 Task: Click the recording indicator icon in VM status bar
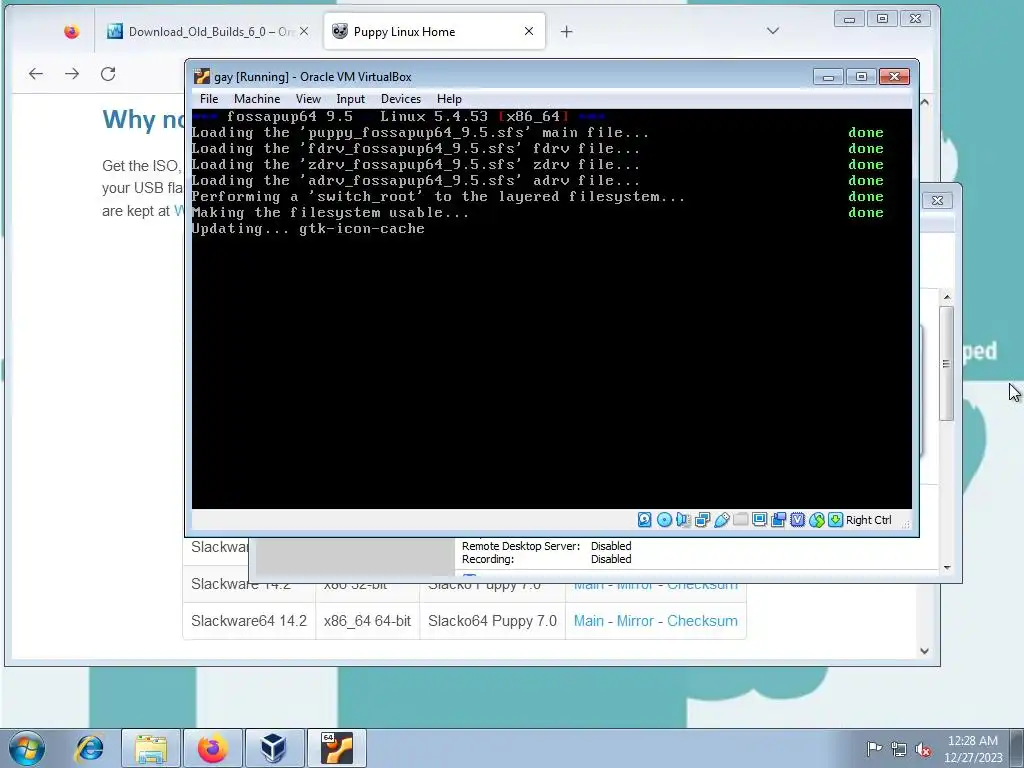(x=778, y=520)
